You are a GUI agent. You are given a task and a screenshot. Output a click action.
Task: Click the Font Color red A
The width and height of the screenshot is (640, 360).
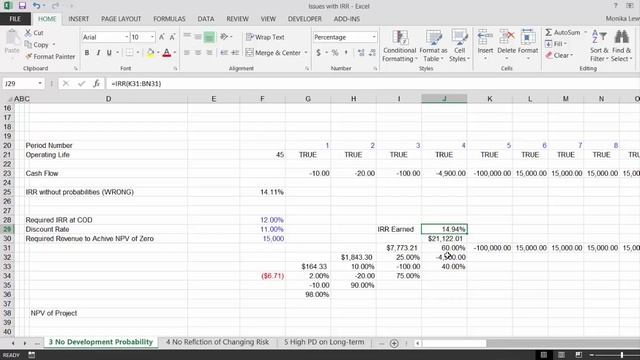[x=167, y=53]
